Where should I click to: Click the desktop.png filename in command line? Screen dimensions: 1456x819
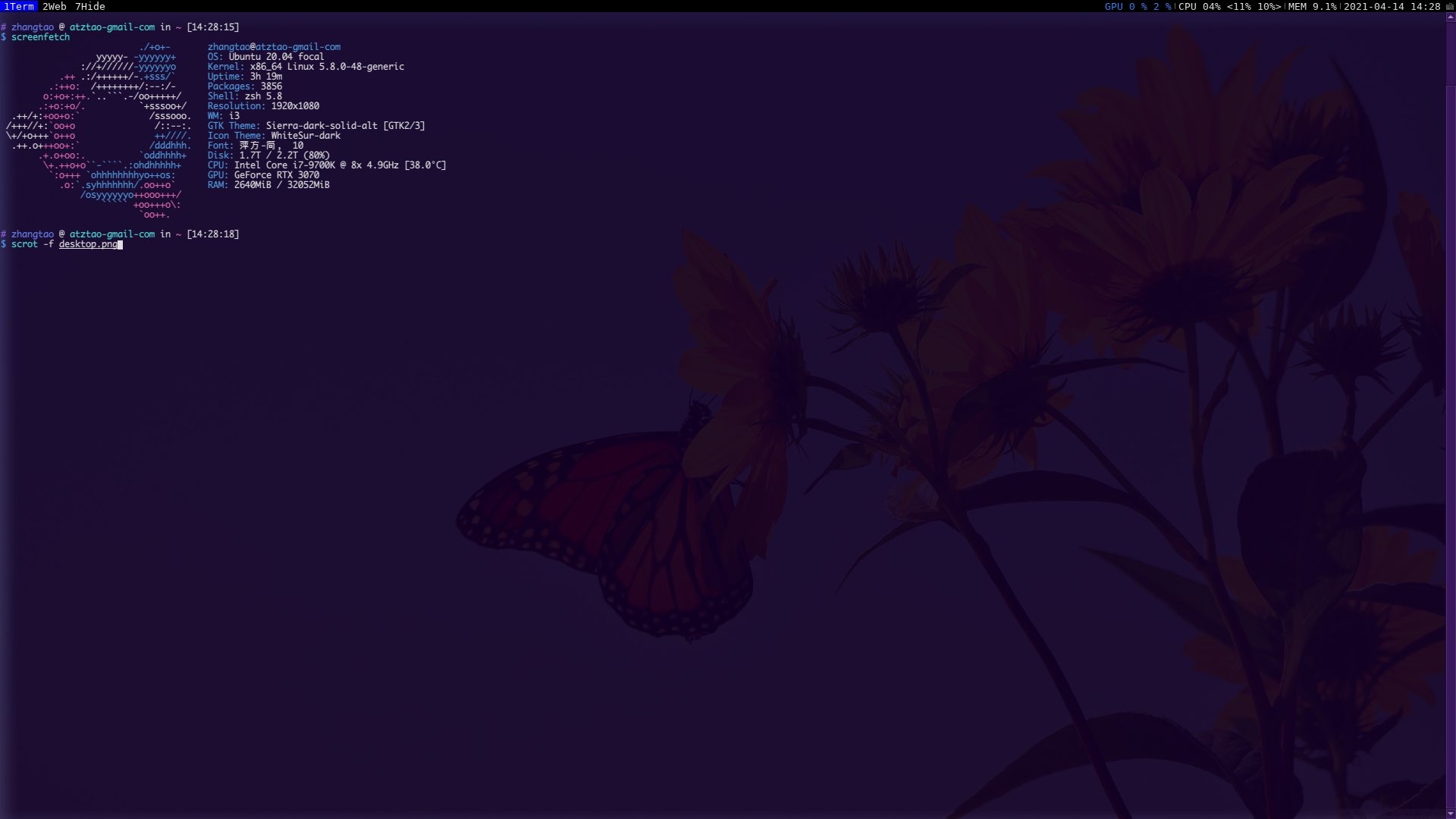[89, 244]
